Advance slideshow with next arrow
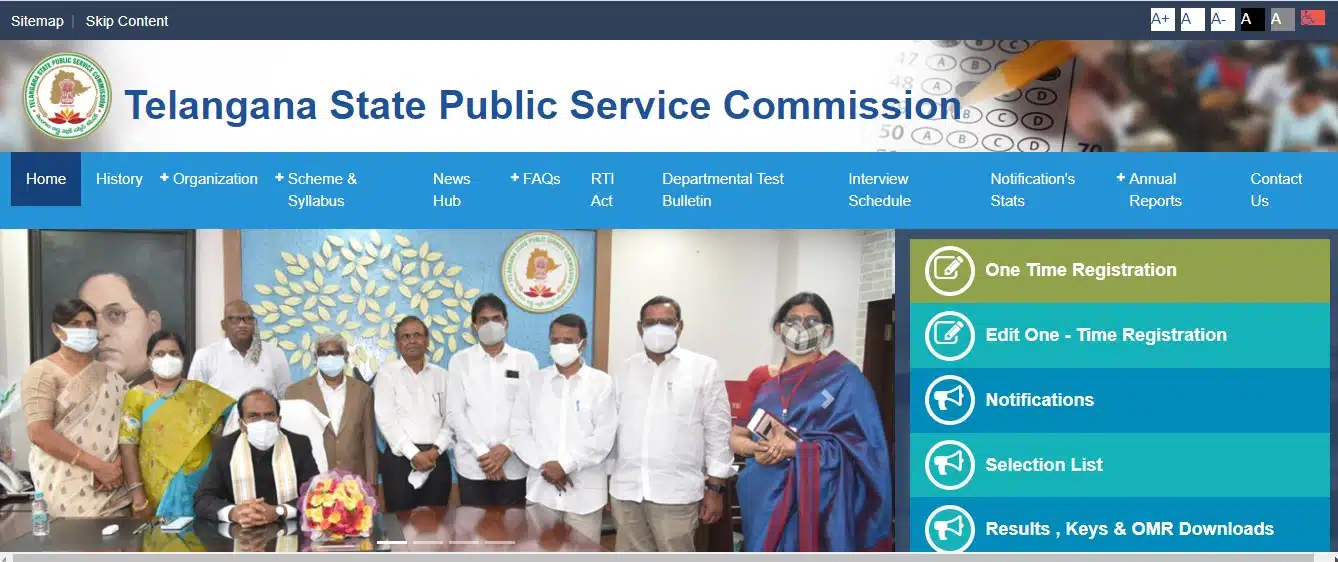Image resolution: width=1338 pixels, height=562 pixels. pyautogui.click(x=826, y=399)
